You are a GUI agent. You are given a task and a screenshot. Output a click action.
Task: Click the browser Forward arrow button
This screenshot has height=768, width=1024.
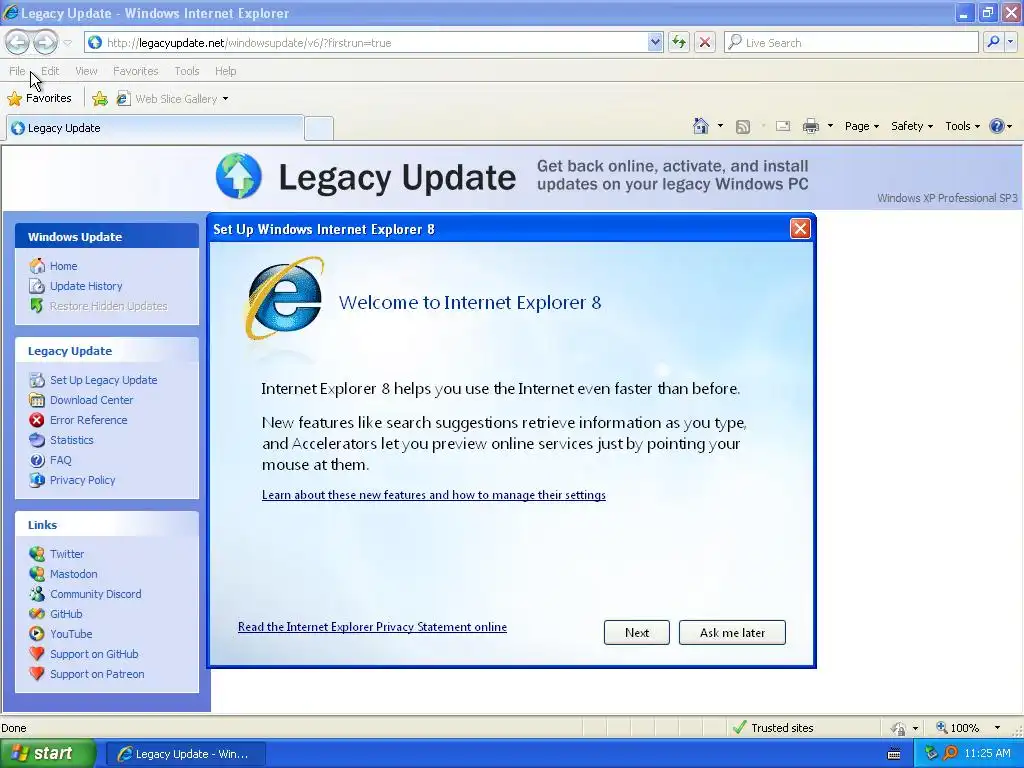pos(45,42)
